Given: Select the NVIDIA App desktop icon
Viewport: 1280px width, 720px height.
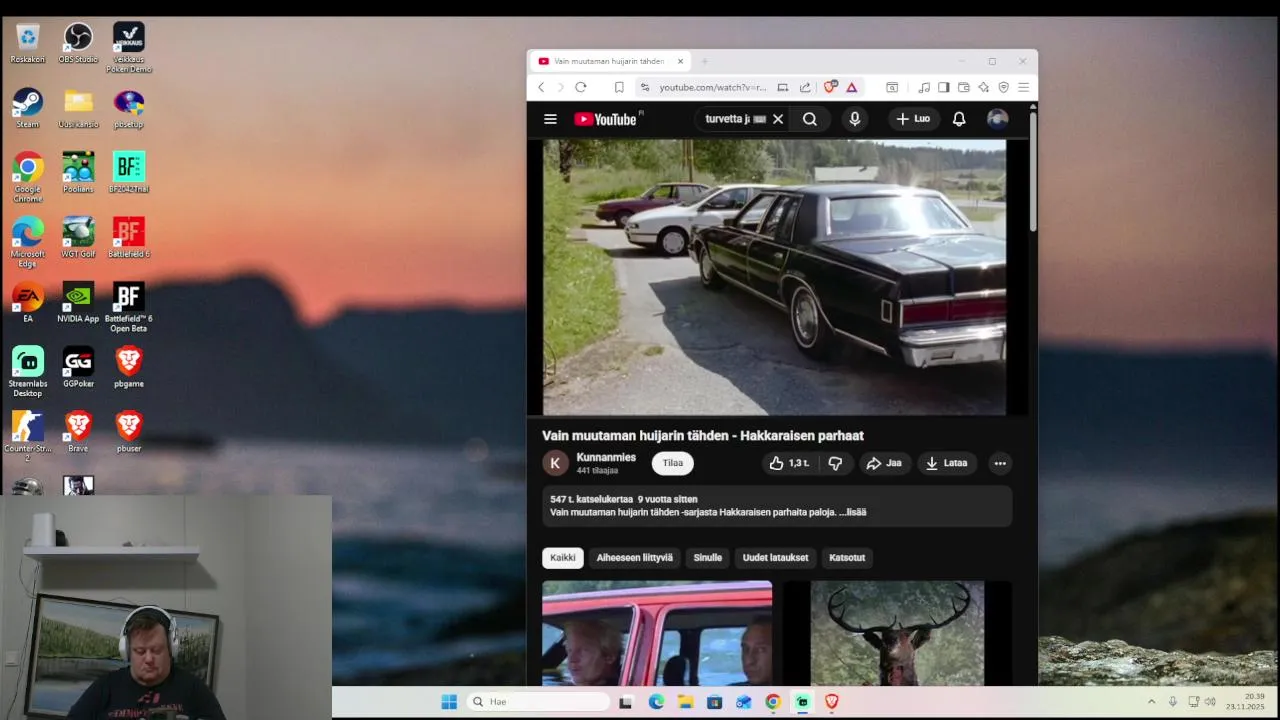Looking at the screenshot, I should (x=78, y=302).
